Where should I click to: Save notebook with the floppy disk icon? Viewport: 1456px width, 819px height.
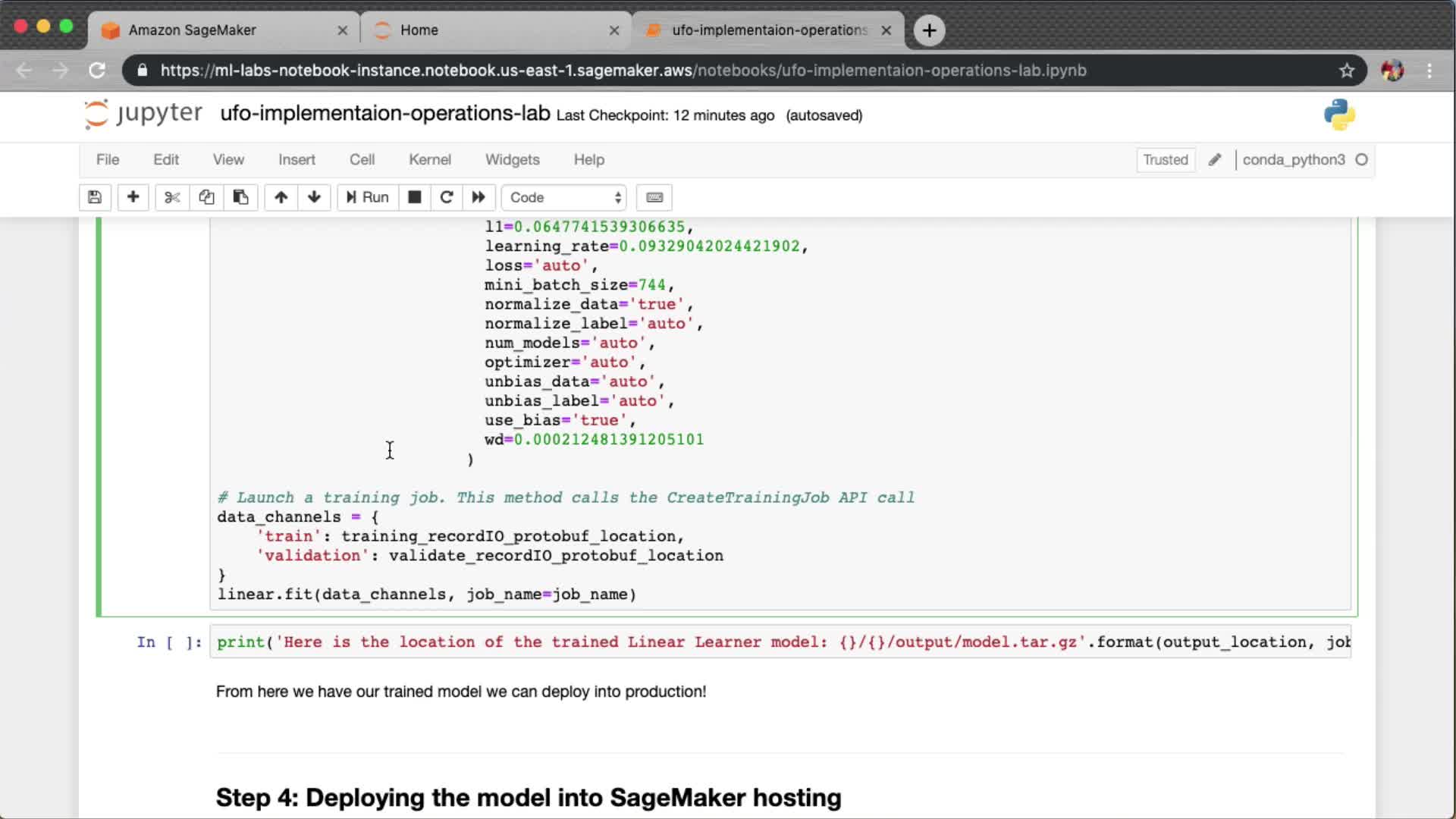click(x=95, y=197)
